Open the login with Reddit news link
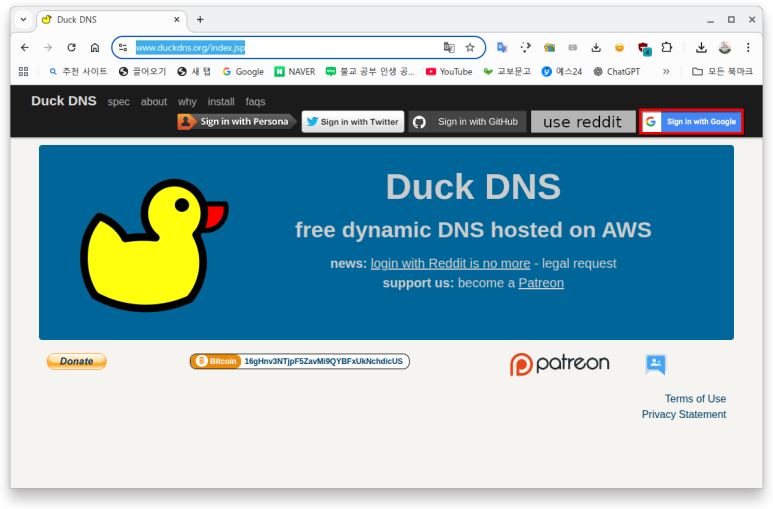Screen dimensions: 773x509 point(450,263)
